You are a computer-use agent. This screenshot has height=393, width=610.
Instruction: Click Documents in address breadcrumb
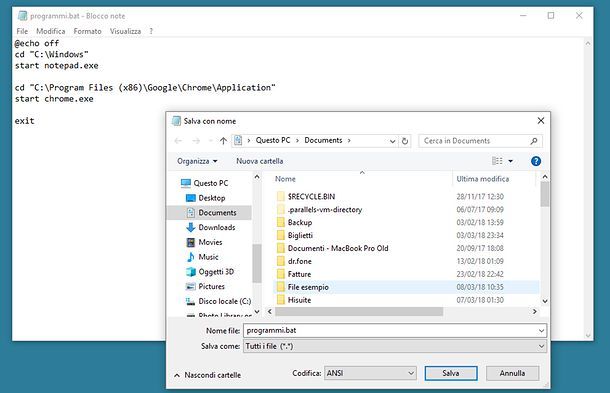323,140
